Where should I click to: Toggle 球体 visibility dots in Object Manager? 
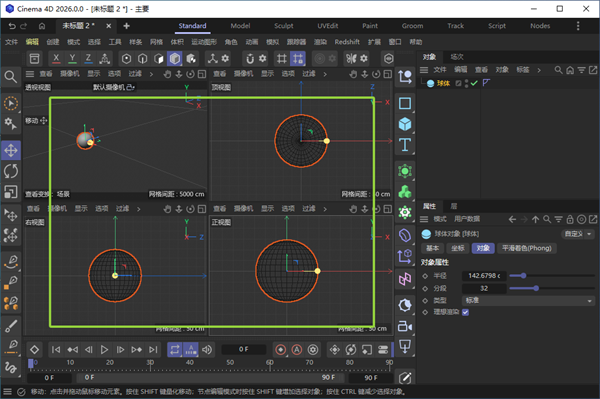(466, 83)
